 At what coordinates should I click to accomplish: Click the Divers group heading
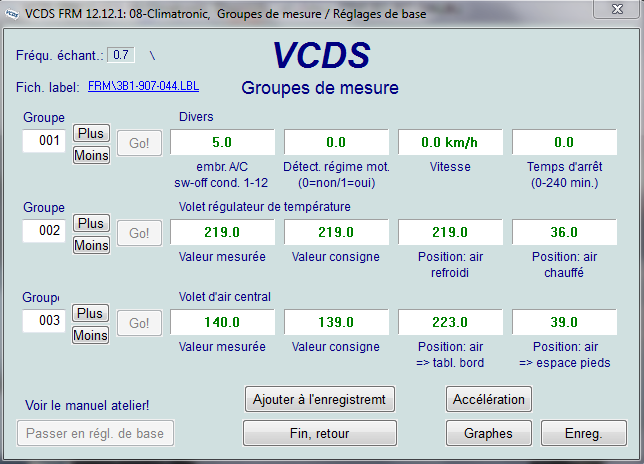coord(196,117)
